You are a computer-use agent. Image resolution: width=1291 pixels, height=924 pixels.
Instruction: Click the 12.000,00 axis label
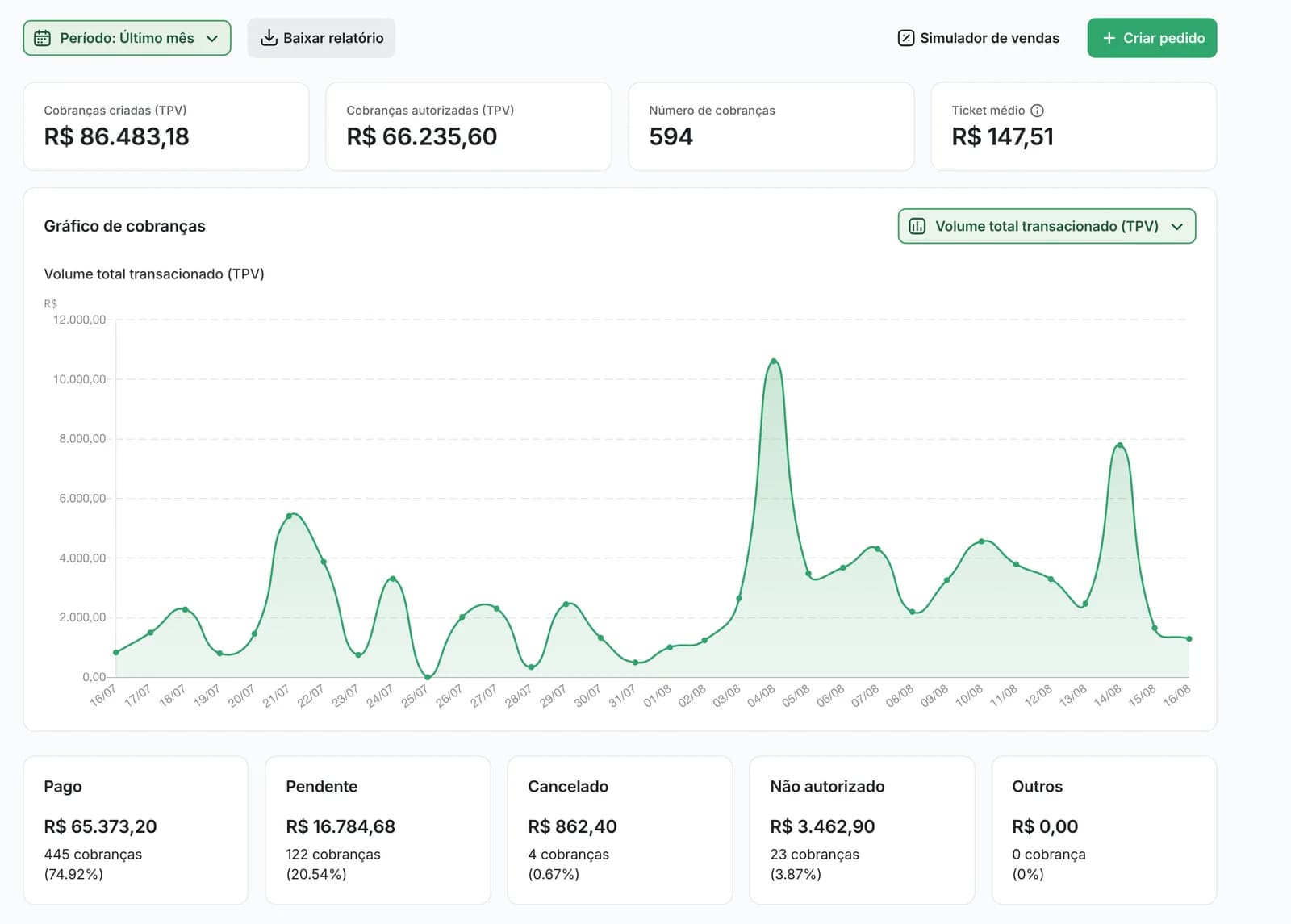[x=79, y=320]
